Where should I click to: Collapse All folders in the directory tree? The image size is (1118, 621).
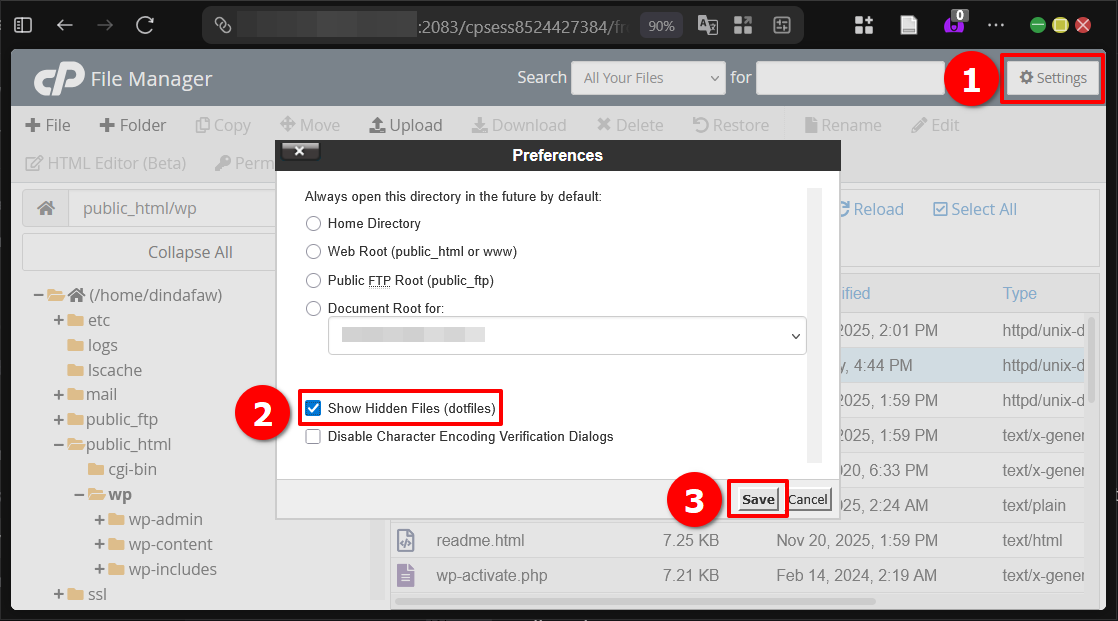click(190, 251)
